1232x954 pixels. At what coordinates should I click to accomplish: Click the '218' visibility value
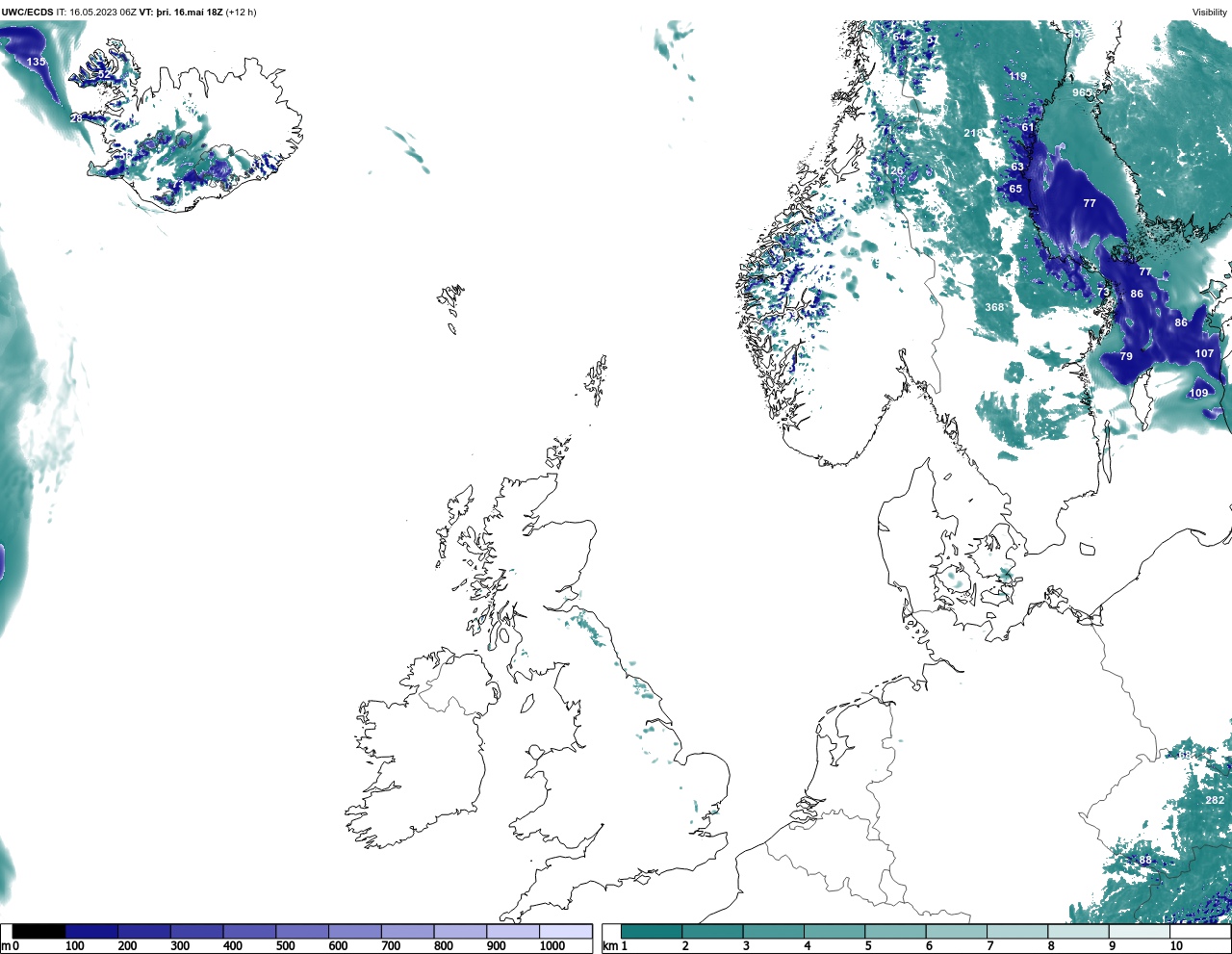click(973, 133)
